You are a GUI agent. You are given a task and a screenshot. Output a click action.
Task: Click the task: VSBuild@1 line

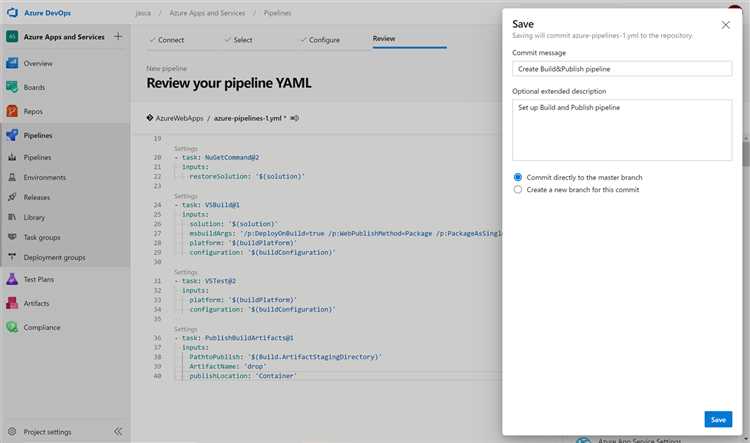(207, 205)
